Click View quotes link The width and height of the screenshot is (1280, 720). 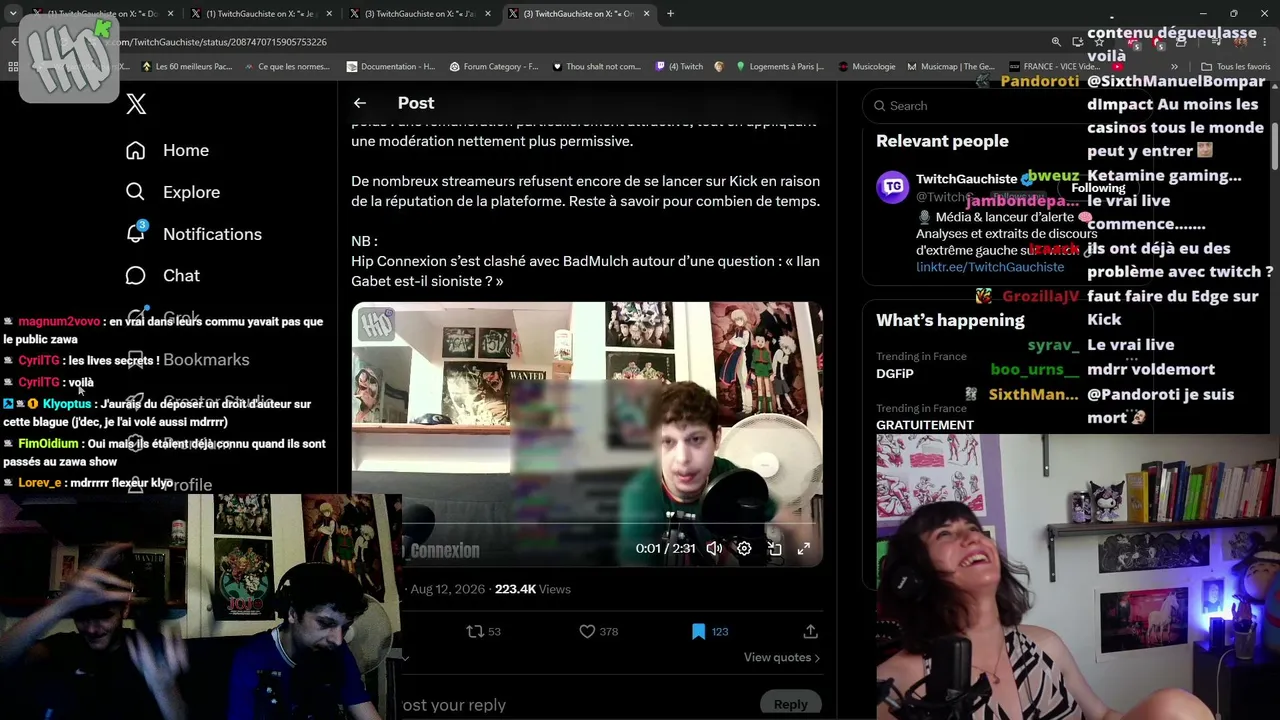[x=781, y=657]
